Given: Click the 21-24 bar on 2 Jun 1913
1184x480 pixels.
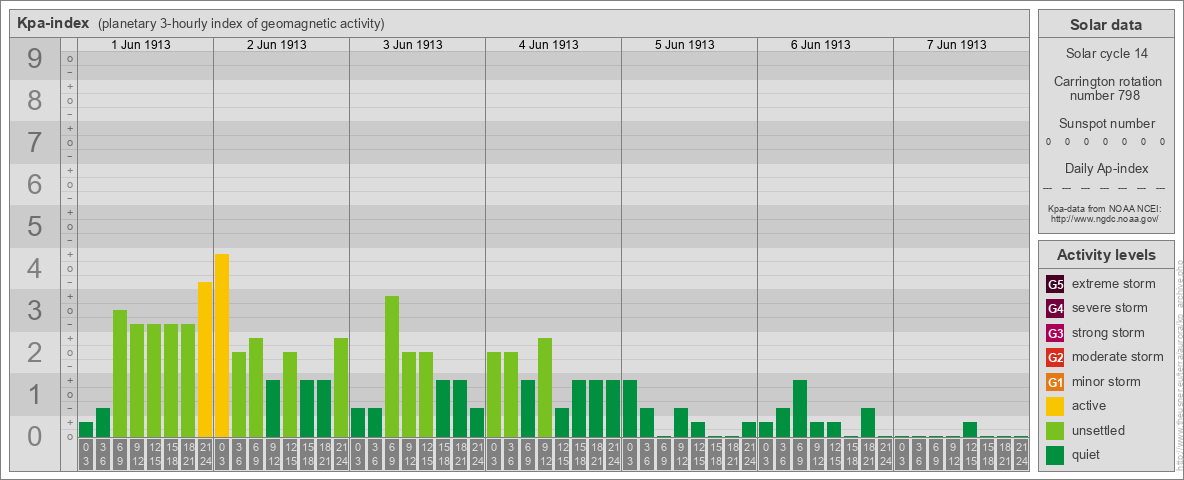Looking at the screenshot, I should coord(341,388).
